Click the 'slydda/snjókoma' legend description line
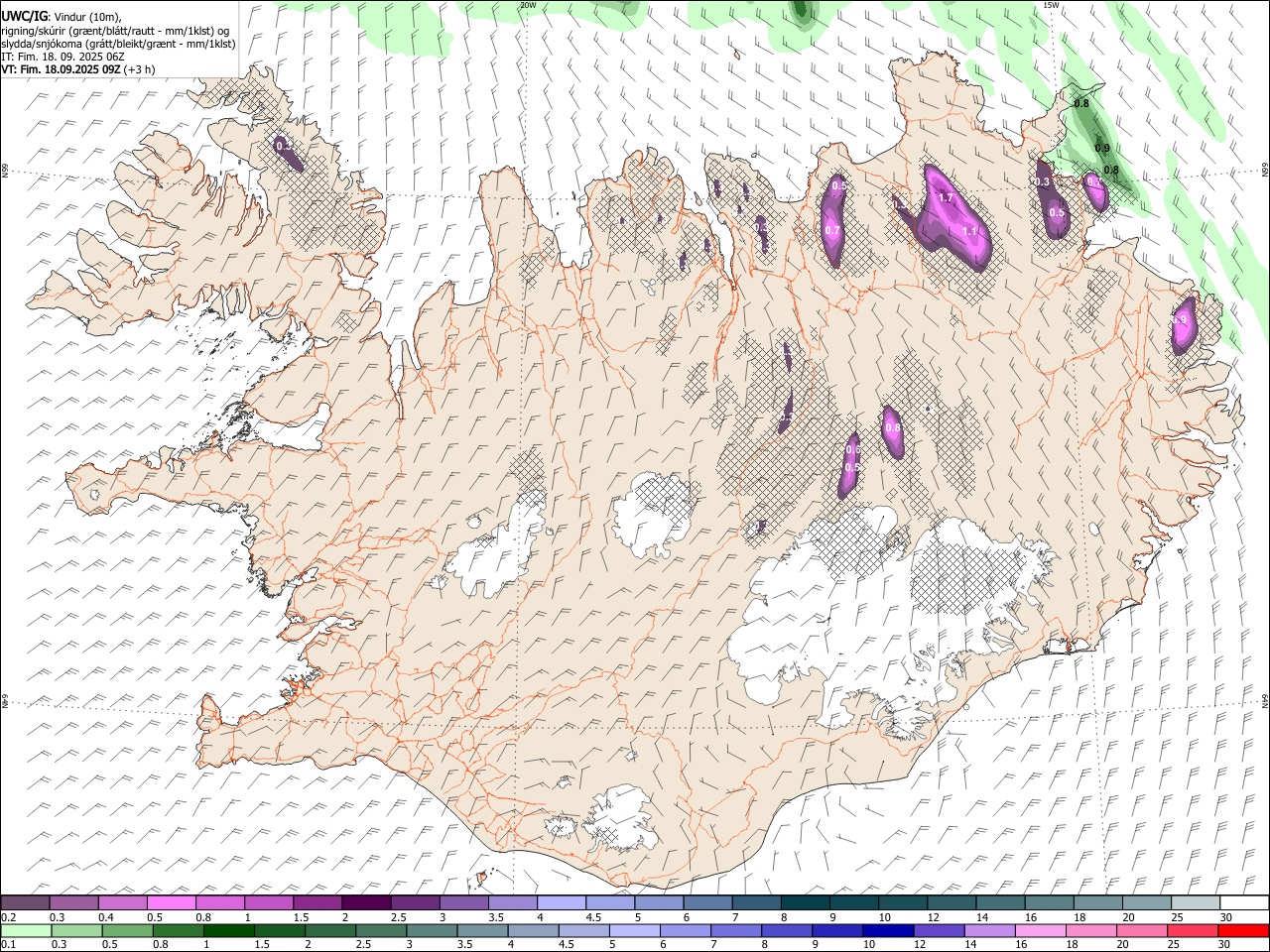Image resolution: width=1270 pixels, height=952 pixels. [118, 43]
